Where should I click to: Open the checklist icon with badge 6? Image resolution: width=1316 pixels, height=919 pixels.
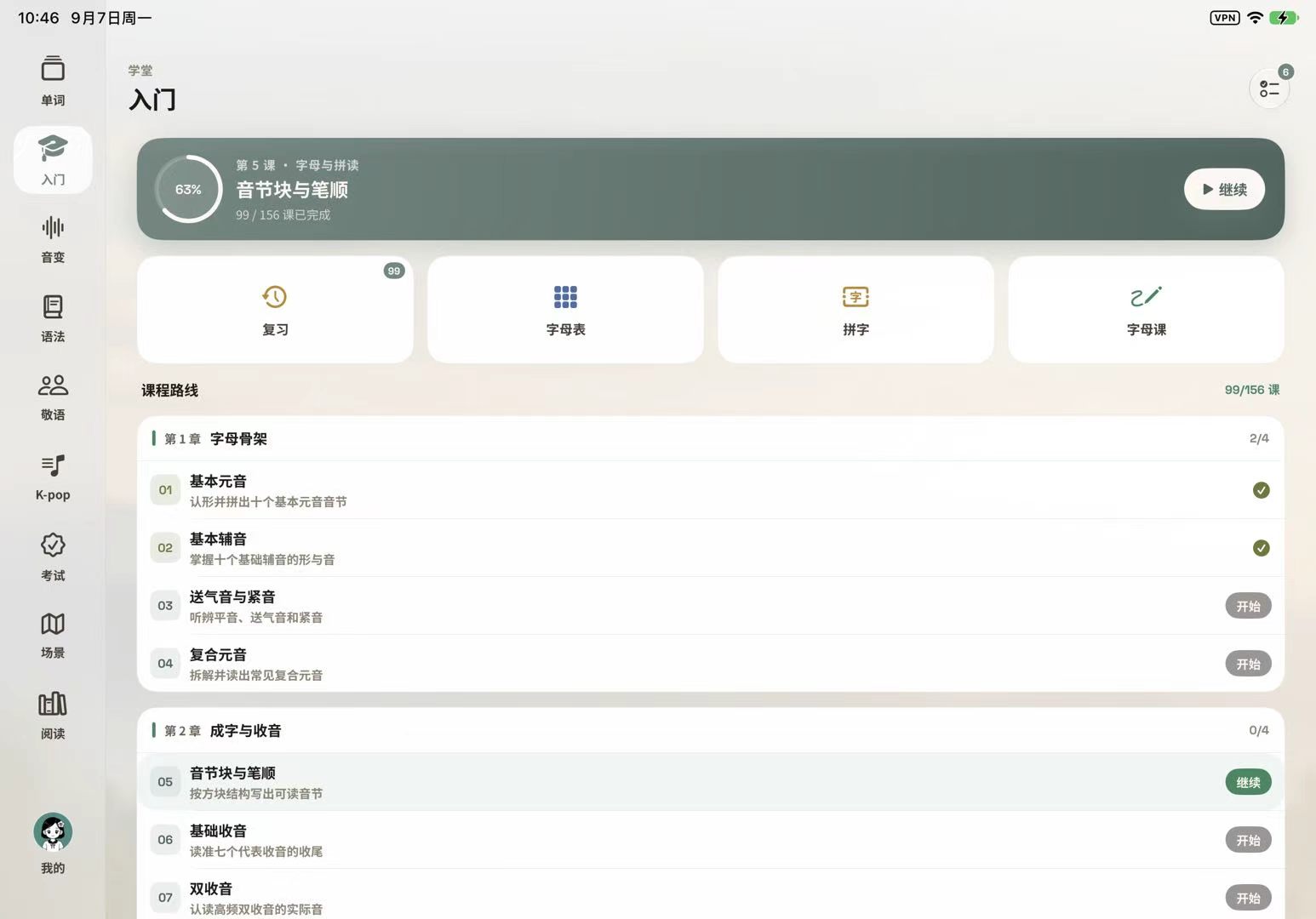click(1269, 88)
